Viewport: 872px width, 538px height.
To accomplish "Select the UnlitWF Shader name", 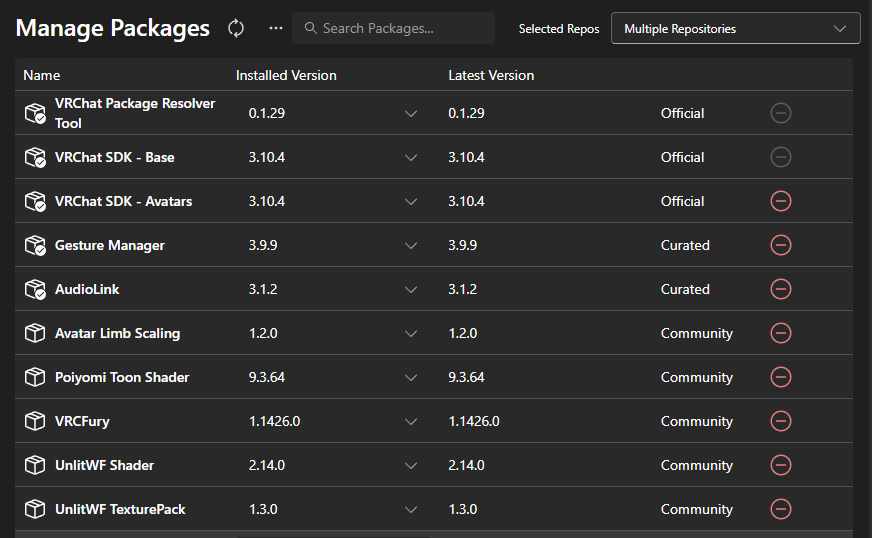I will point(105,465).
